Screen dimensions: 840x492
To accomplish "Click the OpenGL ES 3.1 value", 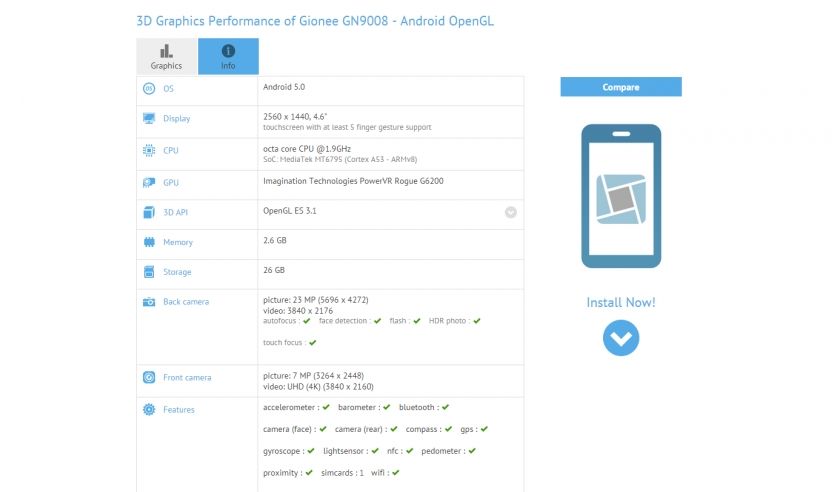I will (x=290, y=211).
